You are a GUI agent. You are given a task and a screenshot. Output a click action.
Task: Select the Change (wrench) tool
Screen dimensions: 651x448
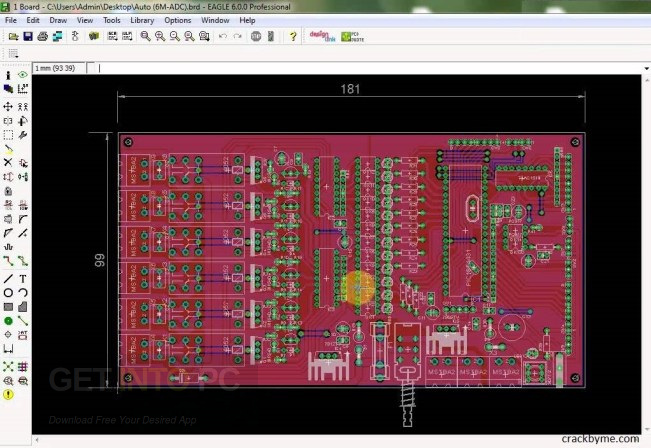23,135
